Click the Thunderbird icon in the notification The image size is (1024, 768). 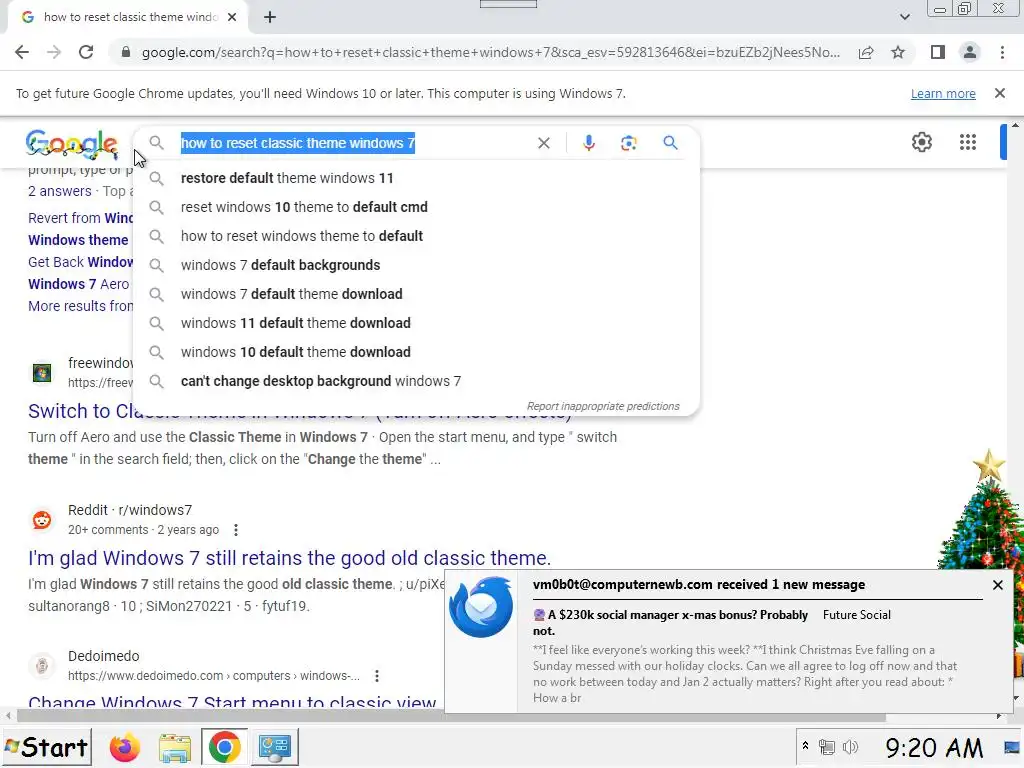tap(481, 607)
